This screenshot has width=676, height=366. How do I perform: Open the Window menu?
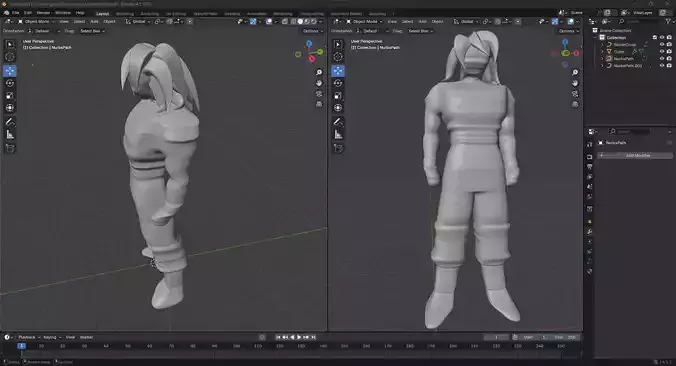click(63, 13)
